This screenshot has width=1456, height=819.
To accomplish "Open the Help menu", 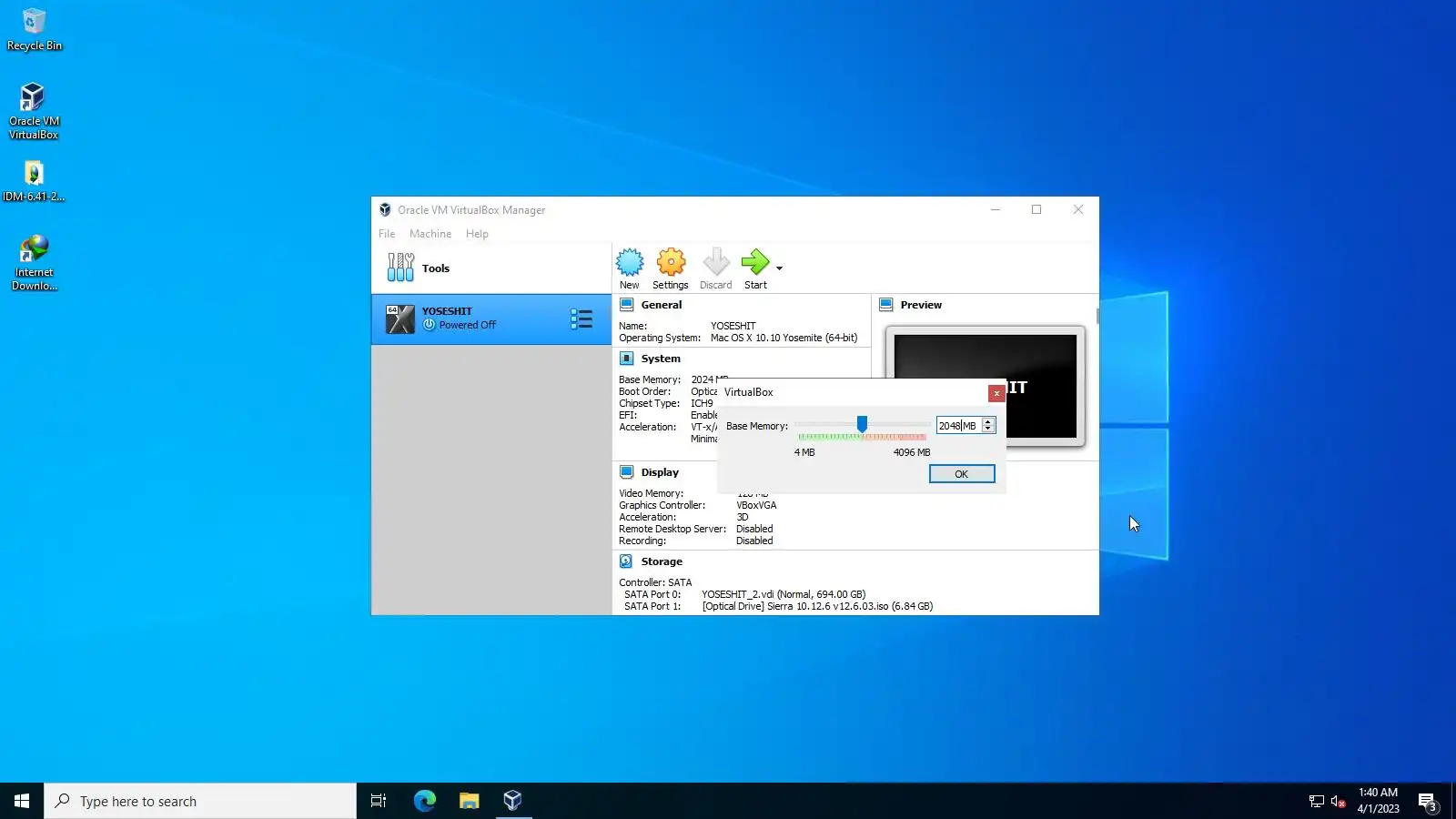I will pyautogui.click(x=477, y=234).
